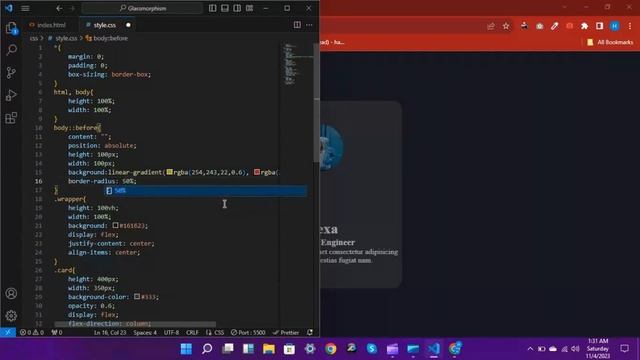
Task: Go forward in VS Code navigation history
Action: 72,8
